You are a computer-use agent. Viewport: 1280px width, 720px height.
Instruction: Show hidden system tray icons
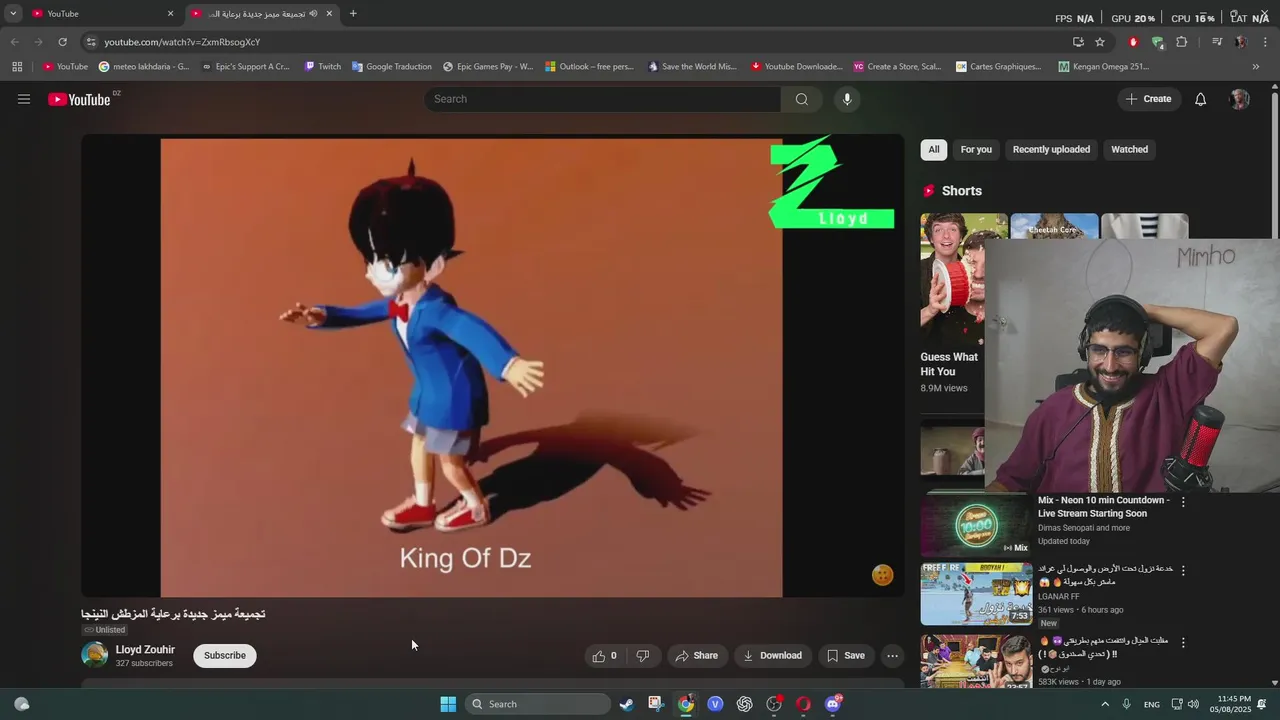(x=1105, y=704)
